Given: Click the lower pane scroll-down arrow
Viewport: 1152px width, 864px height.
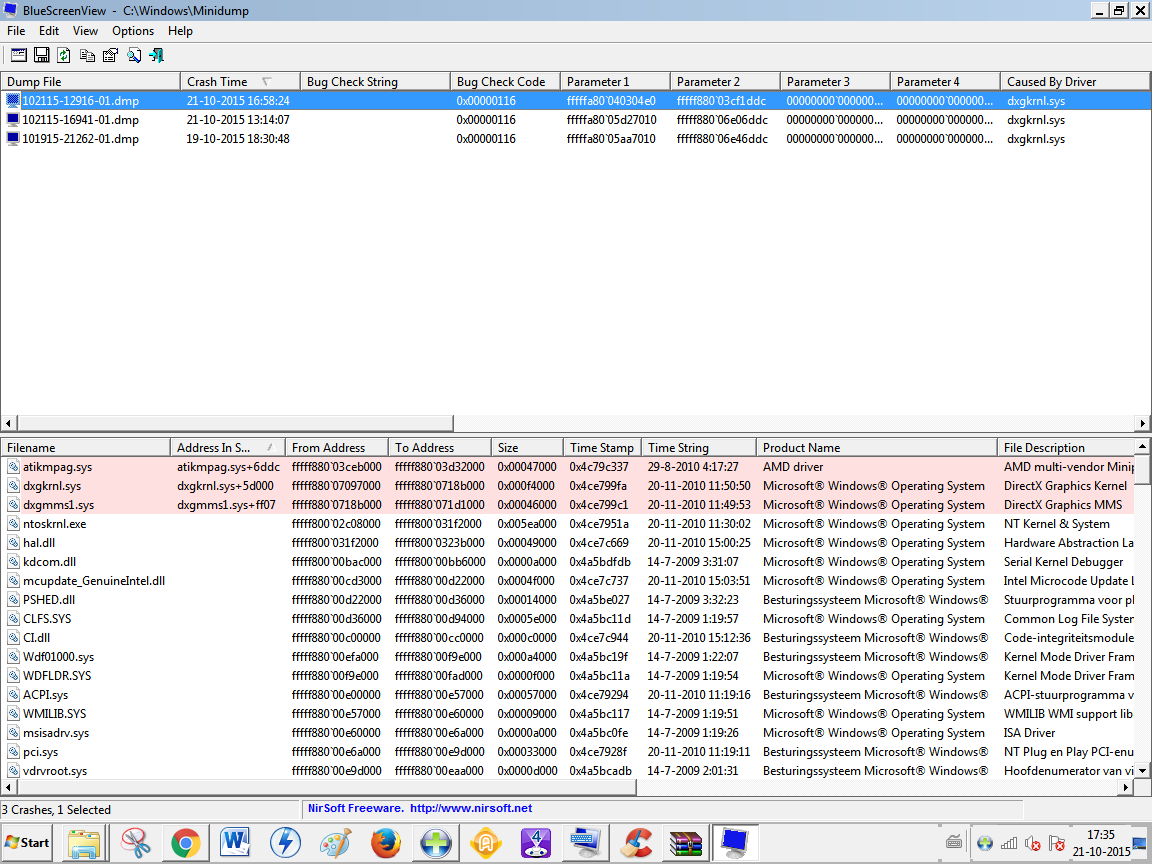Looking at the screenshot, I should click(x=1142, y=770).
